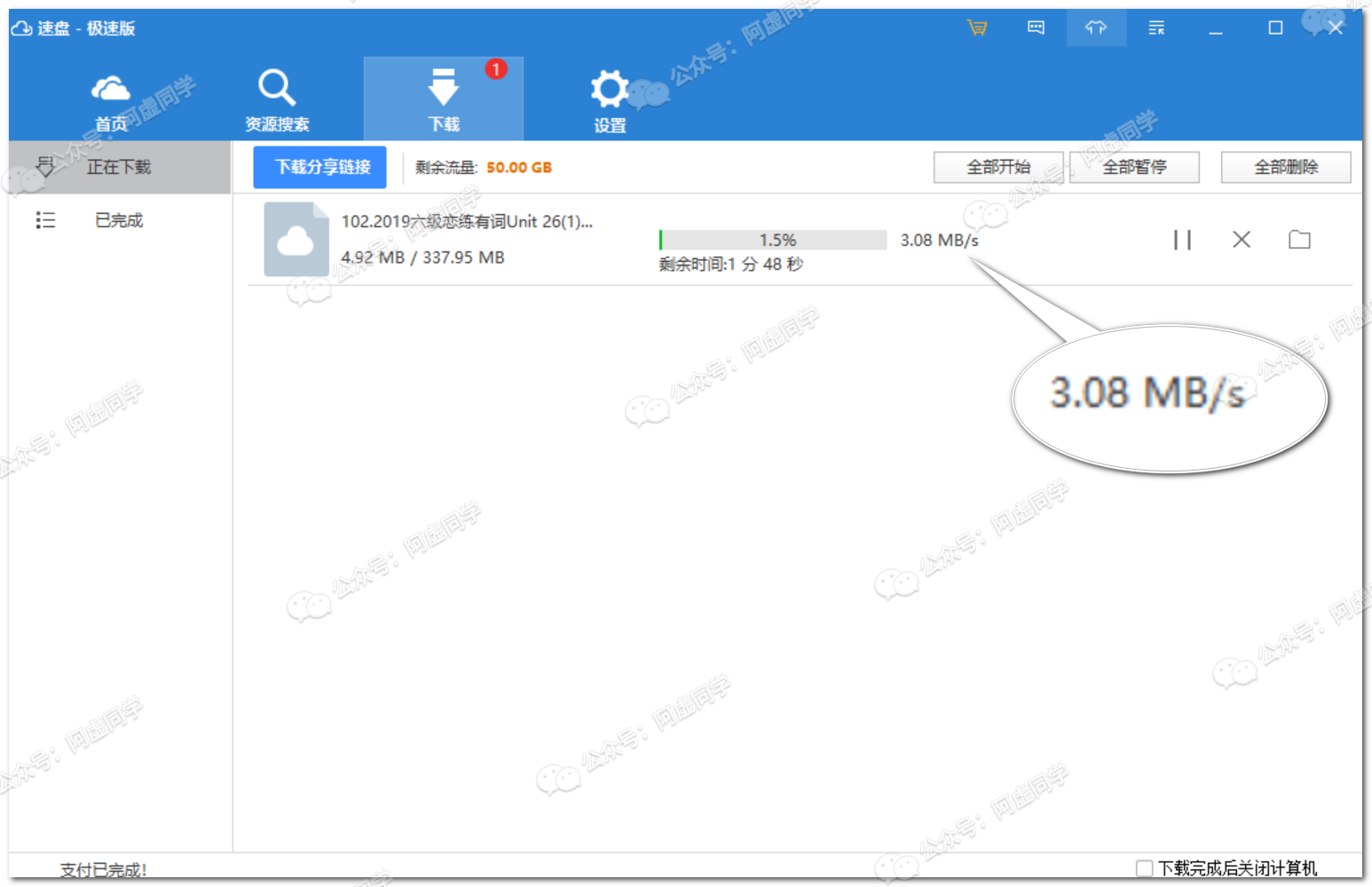The image size is (1372, 887).
Task: Cancel the Unit 26 download task
Action: click(1242, 240)
